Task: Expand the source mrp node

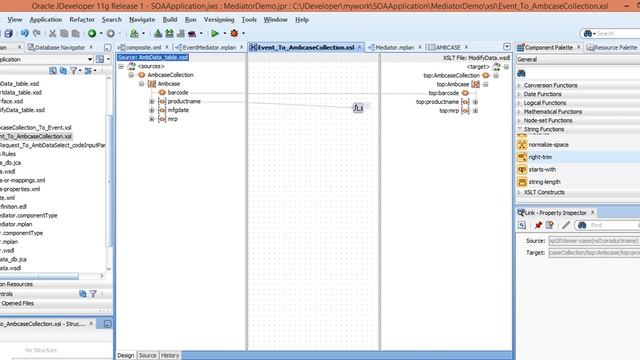Action: click(151, 119)
